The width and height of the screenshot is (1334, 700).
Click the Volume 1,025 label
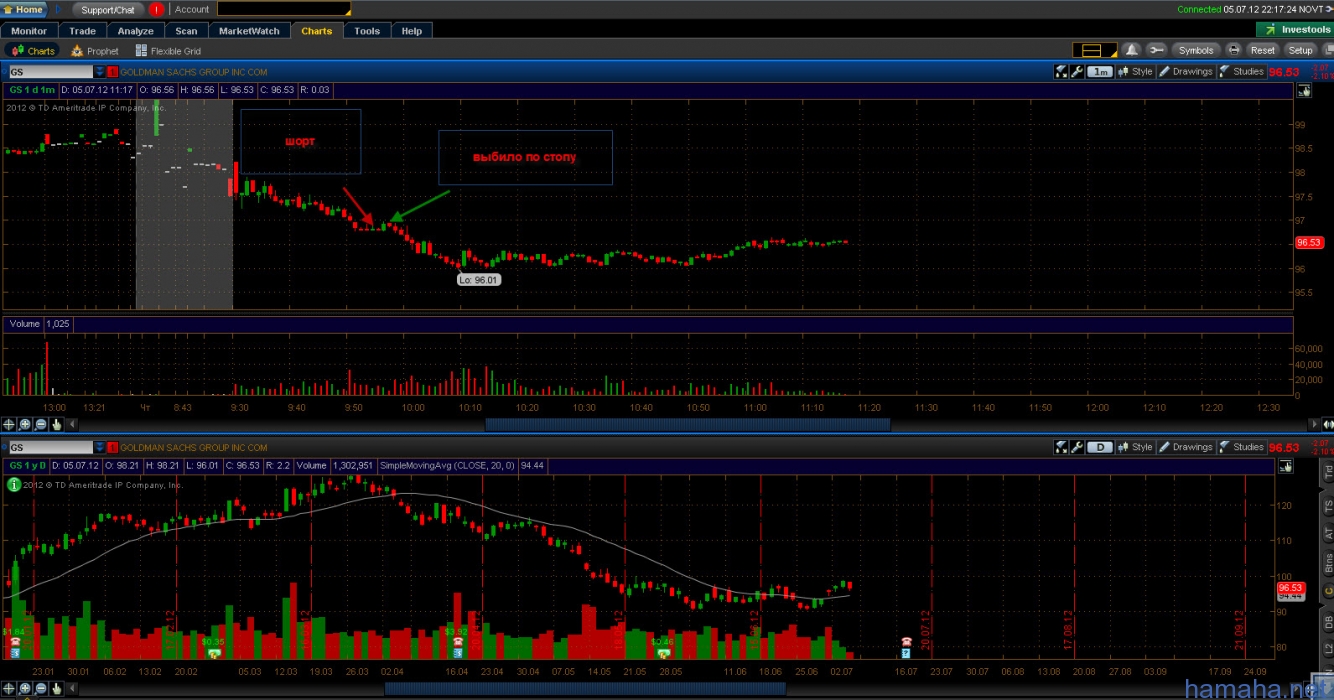coord(40,324)
